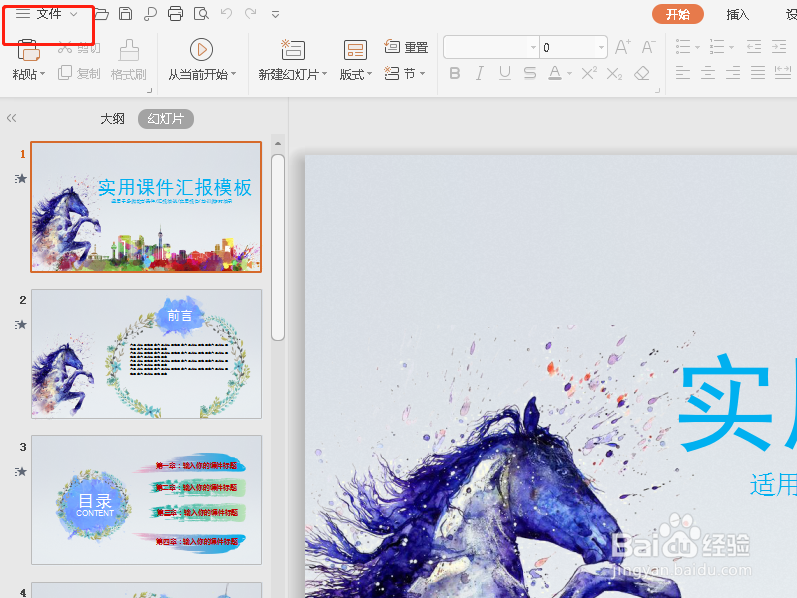Click the animation star icon beside slide 2
Screen dimensions: 797x598
[20, 325]
